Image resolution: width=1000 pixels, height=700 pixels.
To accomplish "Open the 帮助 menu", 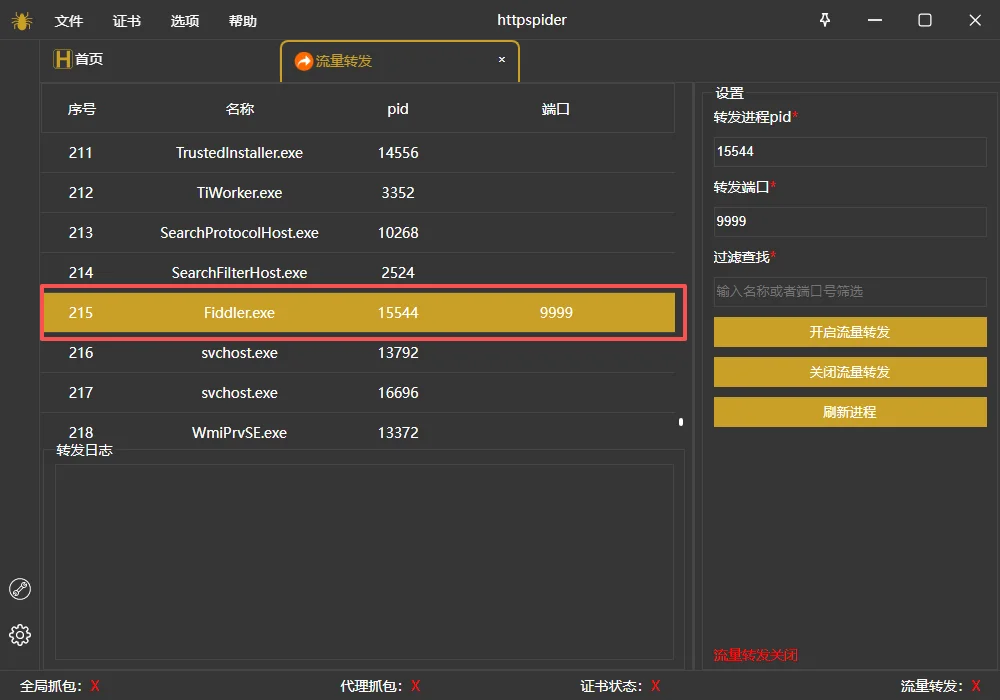I will click(x=243, y=21).
